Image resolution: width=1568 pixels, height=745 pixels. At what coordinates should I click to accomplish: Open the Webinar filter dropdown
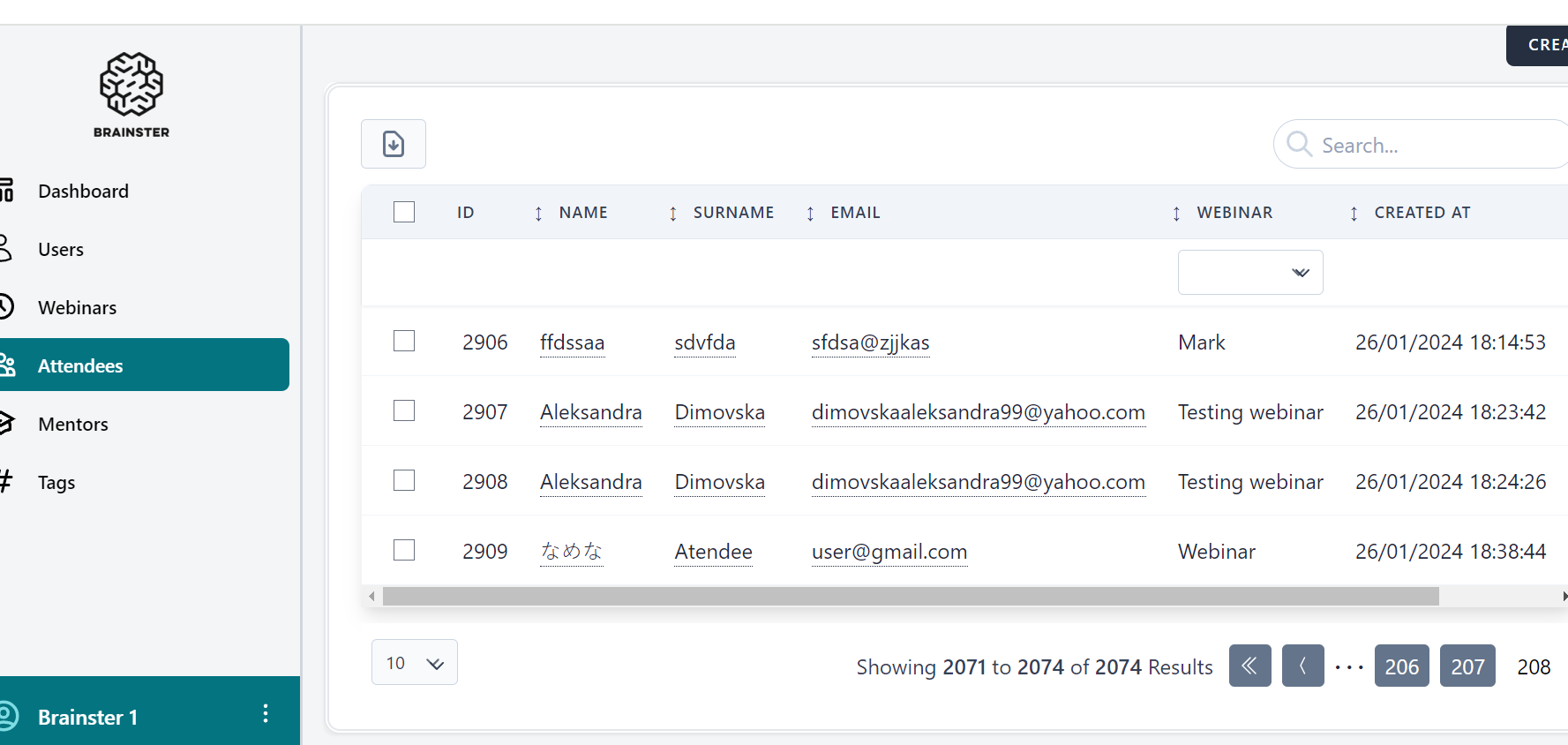coord(1249,272)
